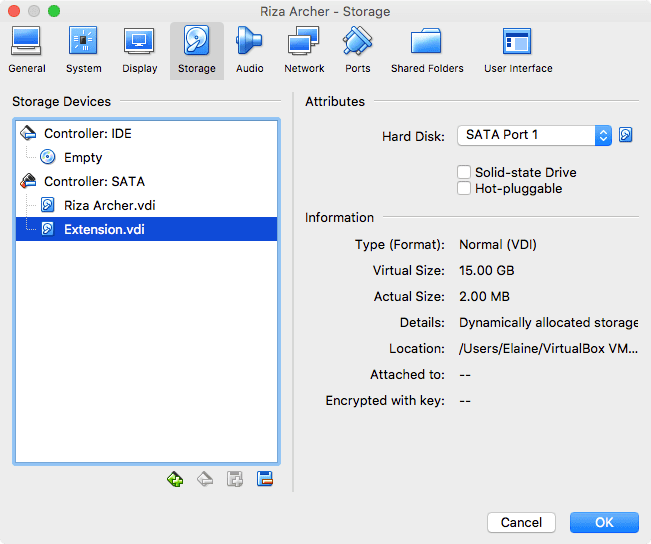Open the General settings icon
This screenshot has height=544, width=651.
[26, 41]
